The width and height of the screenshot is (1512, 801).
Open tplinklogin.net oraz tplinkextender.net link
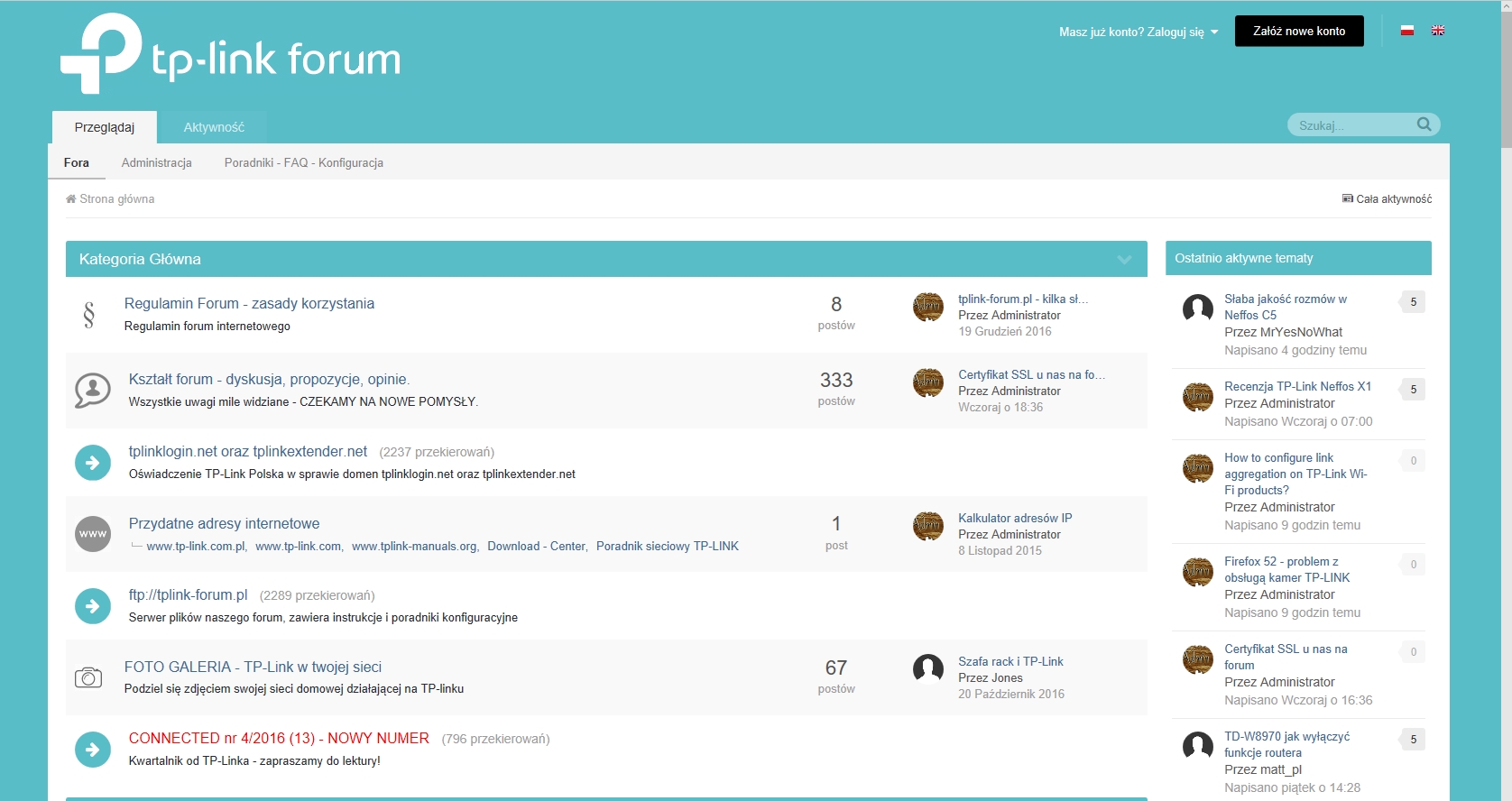click(x=248, y=451)
